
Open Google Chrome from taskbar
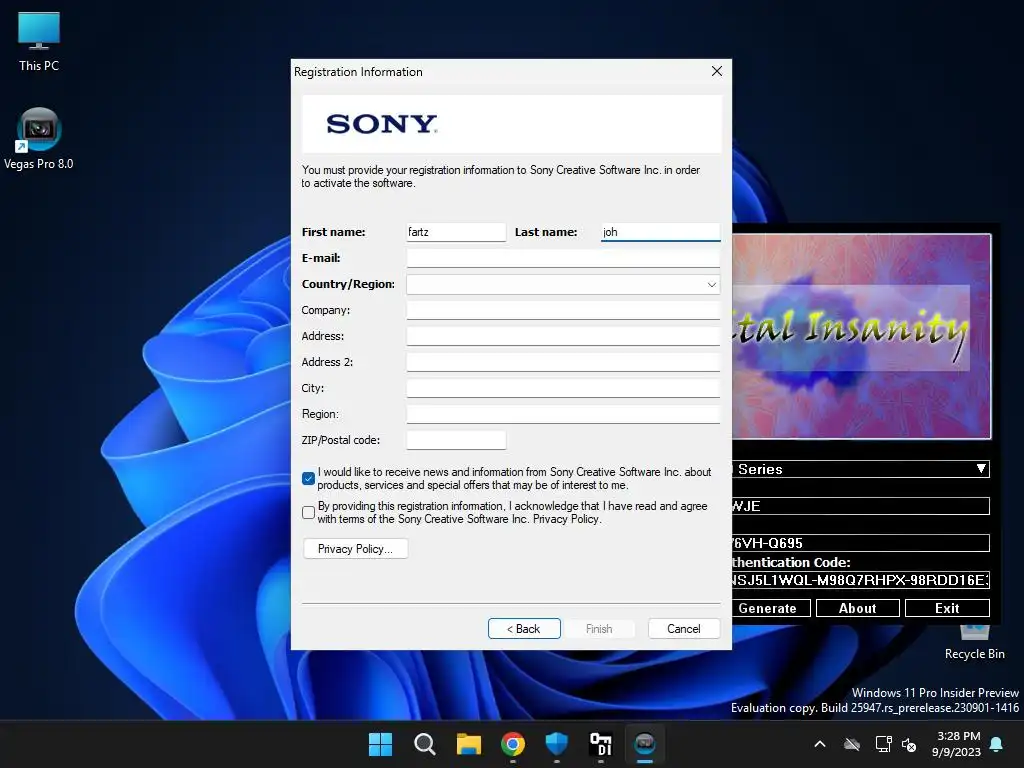(x=513, y=744)
